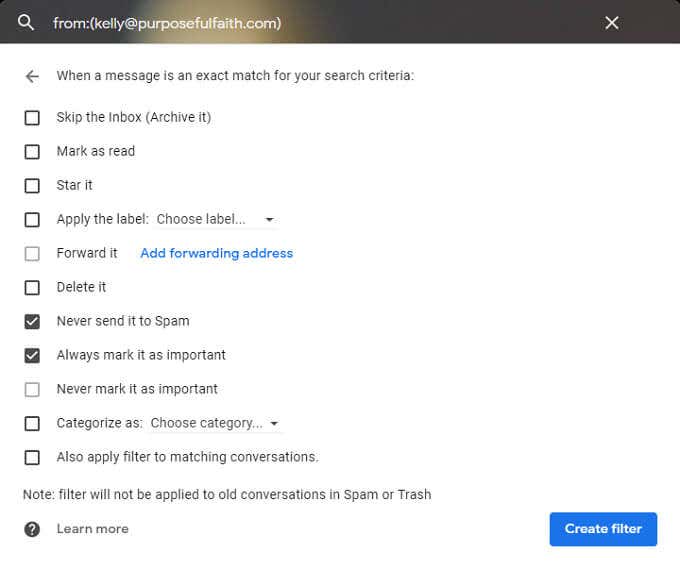The image size is (680, 569).
Task: Open the Choose label dropdown
Action: 216,220
